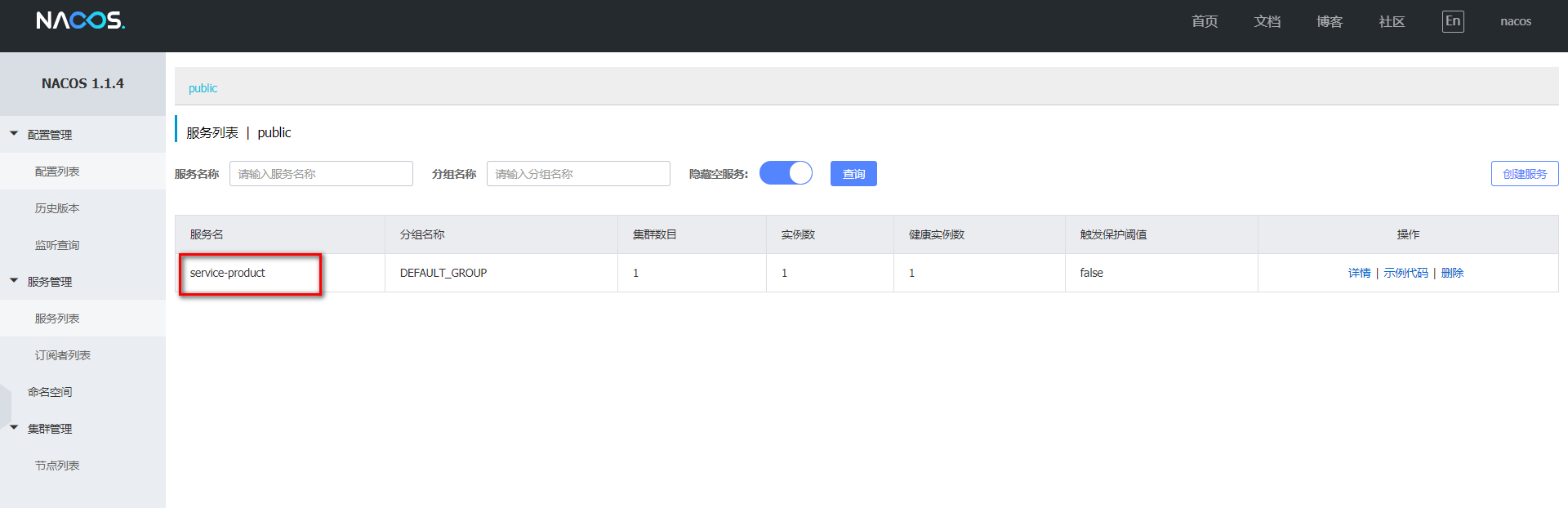Click the 健康实例数 column header
This screenshot has width=1568, height=508.
[979, 234]
